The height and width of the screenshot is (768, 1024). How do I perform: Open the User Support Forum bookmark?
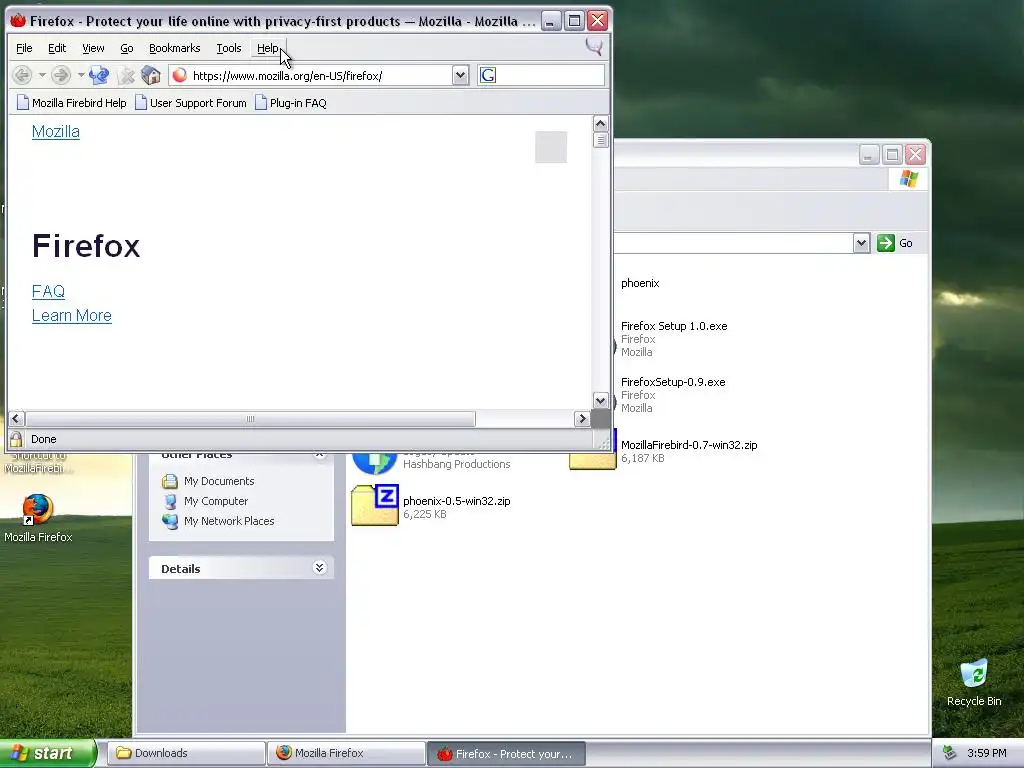coord(191,103)
